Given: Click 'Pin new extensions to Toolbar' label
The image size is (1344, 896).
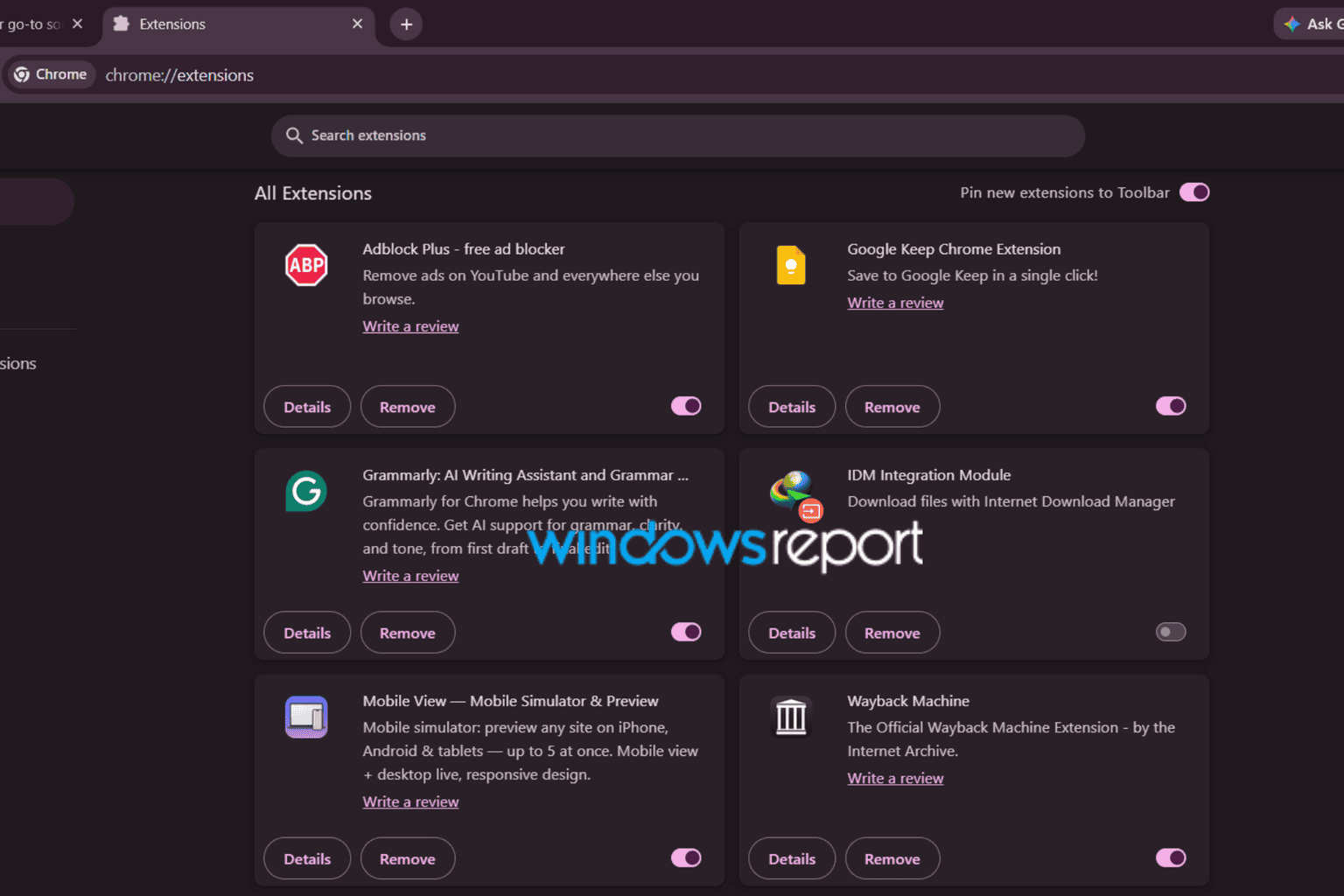Looking at the screenshot, I should [x=1065, y=192].
